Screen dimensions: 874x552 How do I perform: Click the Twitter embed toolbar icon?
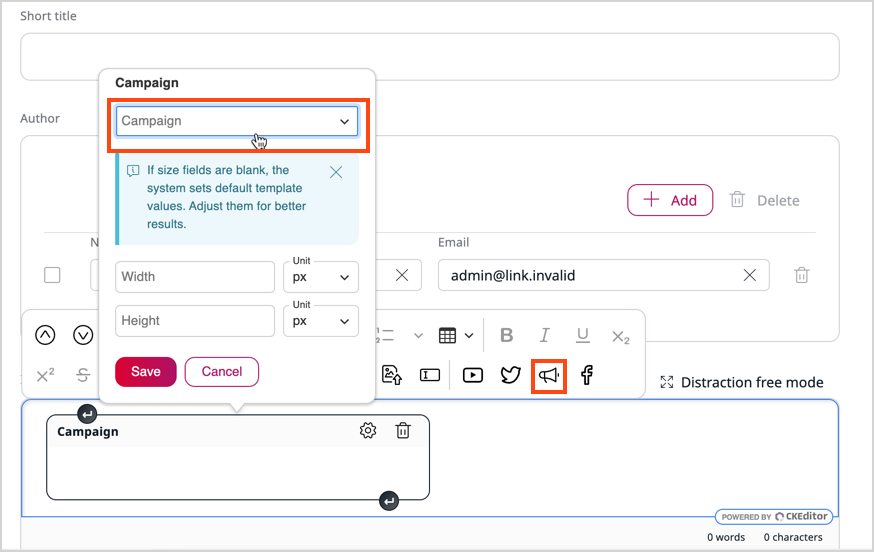511,375
